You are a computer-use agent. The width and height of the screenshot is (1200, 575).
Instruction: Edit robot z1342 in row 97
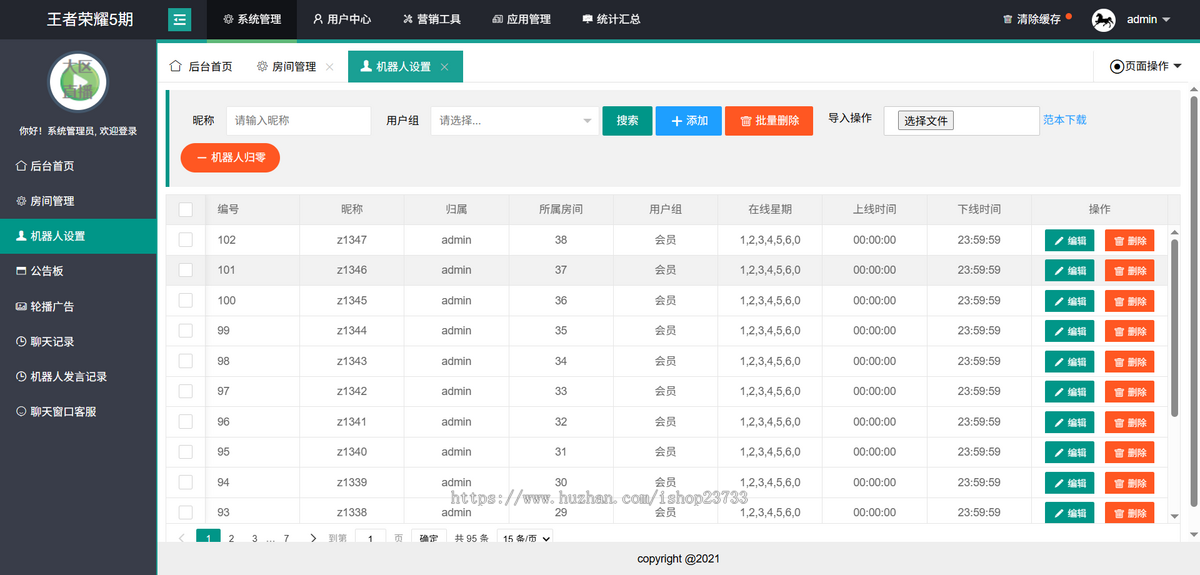[x=1069, y=392]
